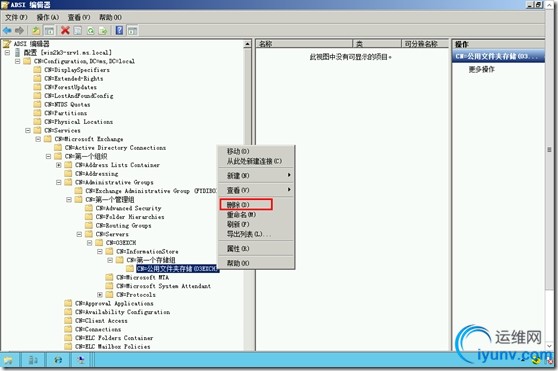Open the 操作(A) menu
558x371 pixels.
48,17
